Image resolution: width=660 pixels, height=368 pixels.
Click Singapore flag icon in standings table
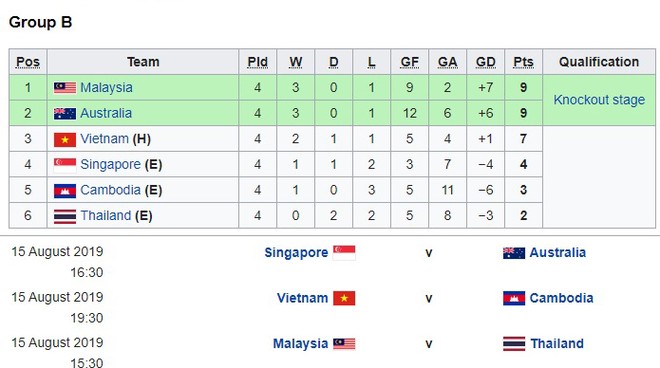(65, 165)
